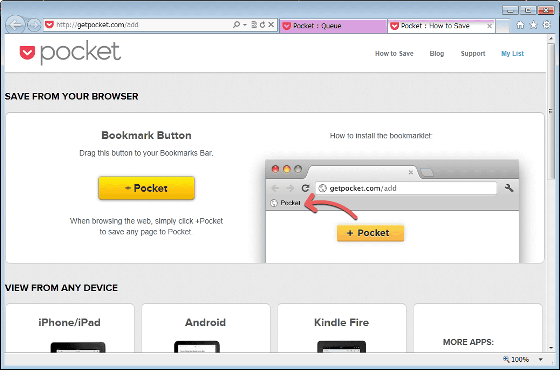Go to the My List link
This screenshot has width=560, height=370.
tap(512, 54)
